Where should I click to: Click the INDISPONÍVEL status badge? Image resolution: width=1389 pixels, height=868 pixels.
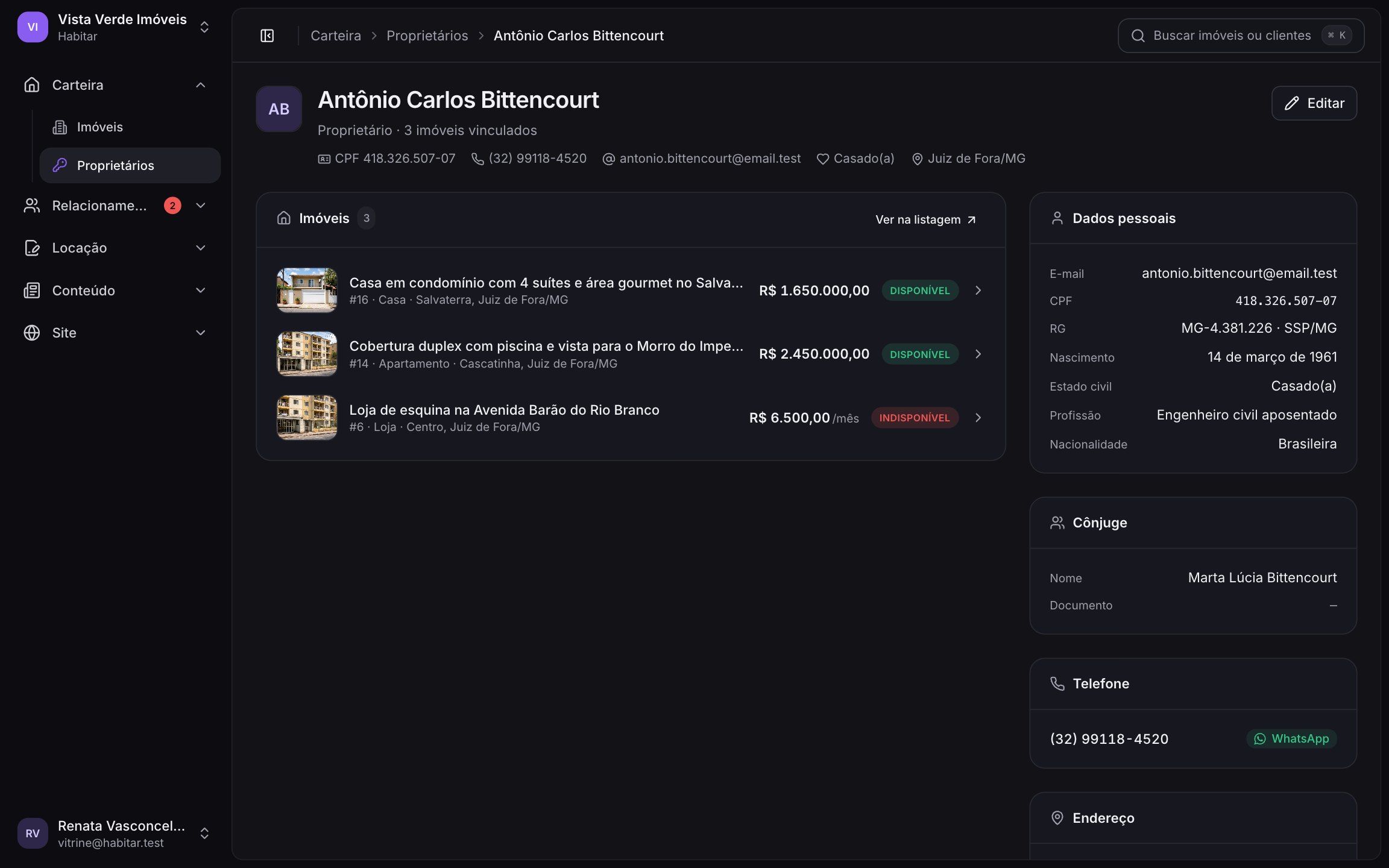pyautogui.click(x=915, y=418)
